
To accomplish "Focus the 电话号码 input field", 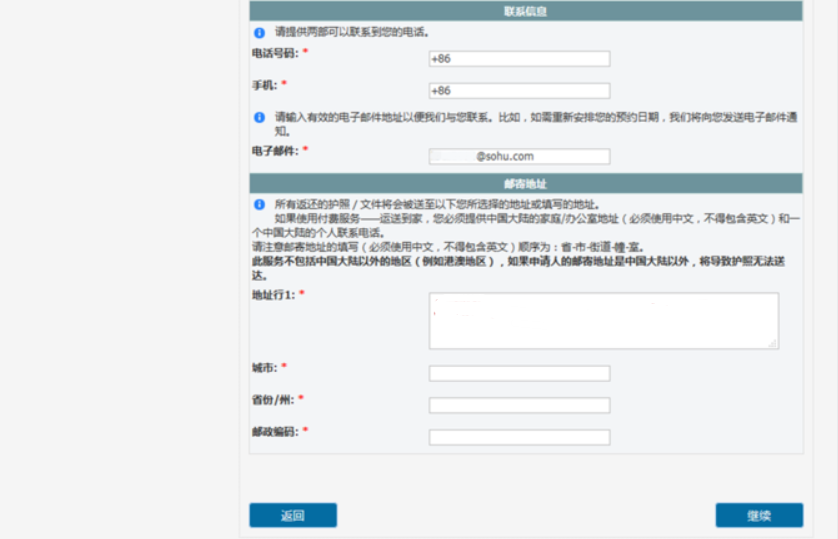I will [519, 59].
